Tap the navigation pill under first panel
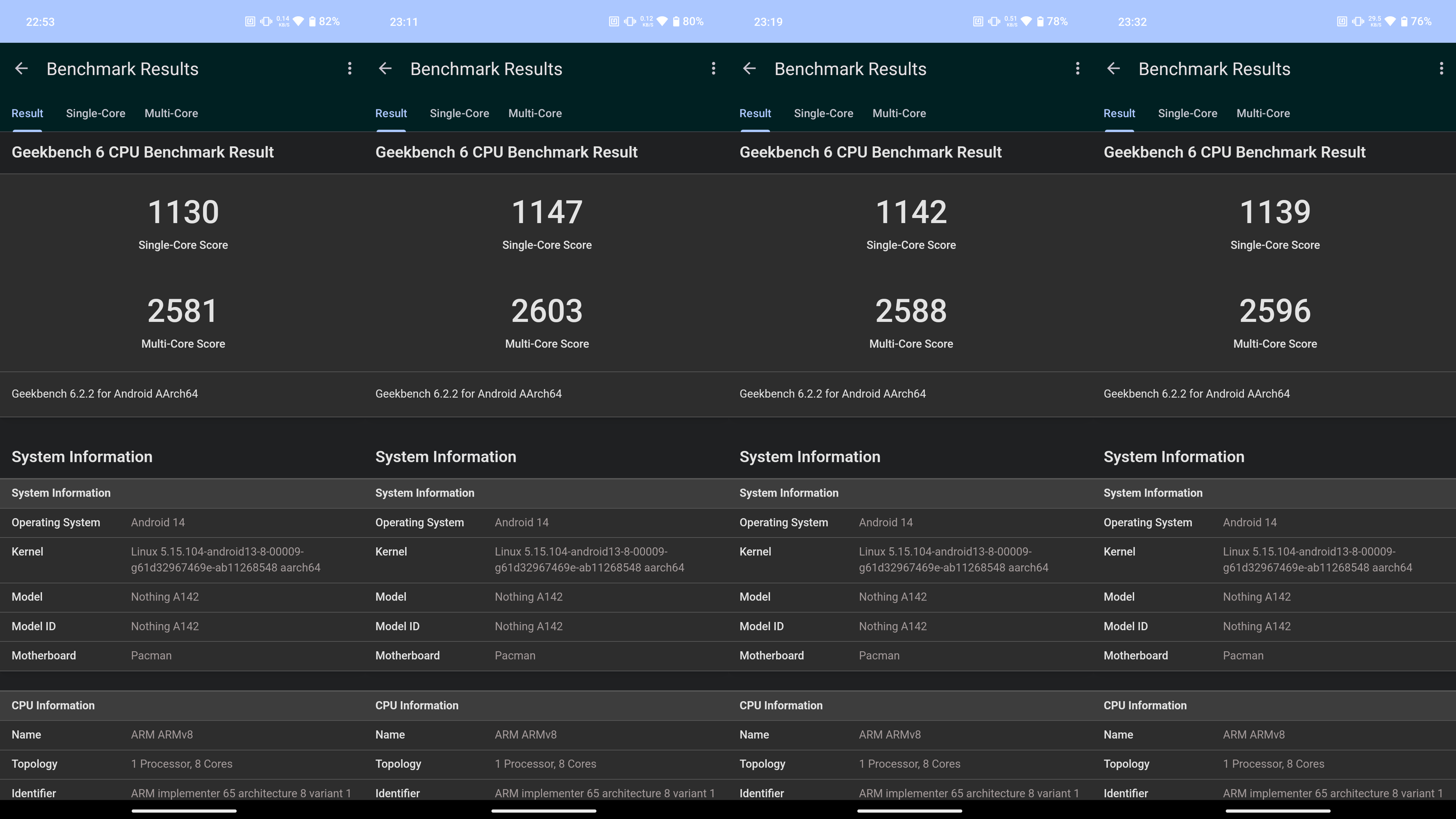1456x819 pixels. (184, 811)
